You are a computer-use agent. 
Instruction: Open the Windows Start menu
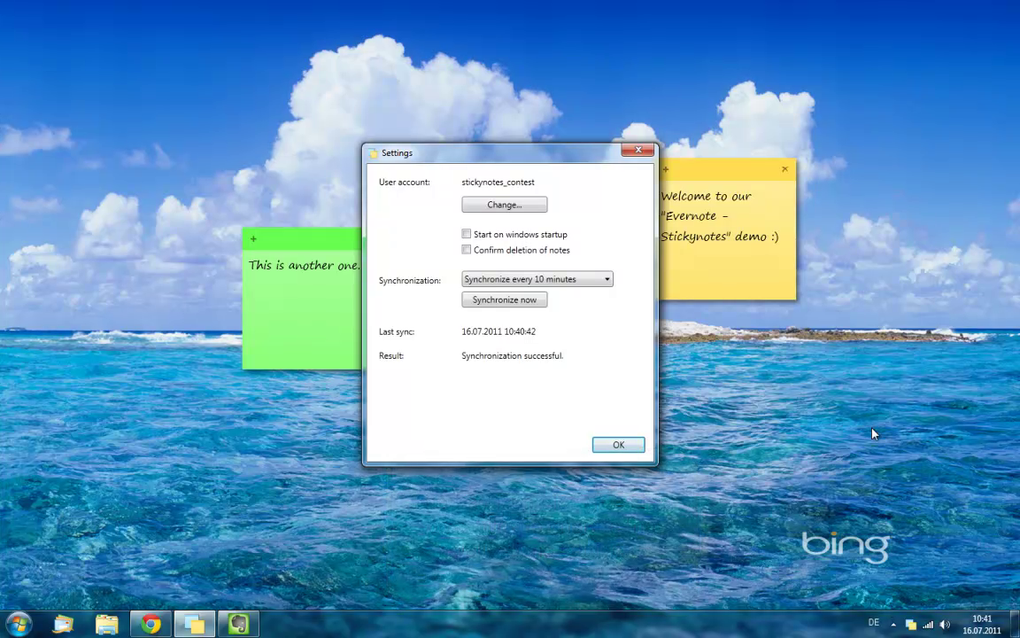tap(18, 624)
